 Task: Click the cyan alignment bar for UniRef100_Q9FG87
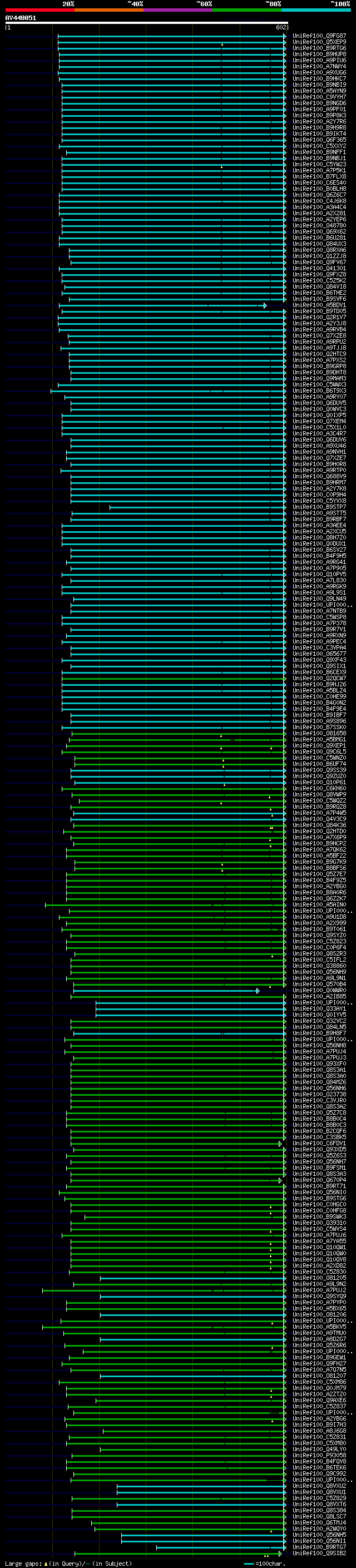[x=172, y=36]
